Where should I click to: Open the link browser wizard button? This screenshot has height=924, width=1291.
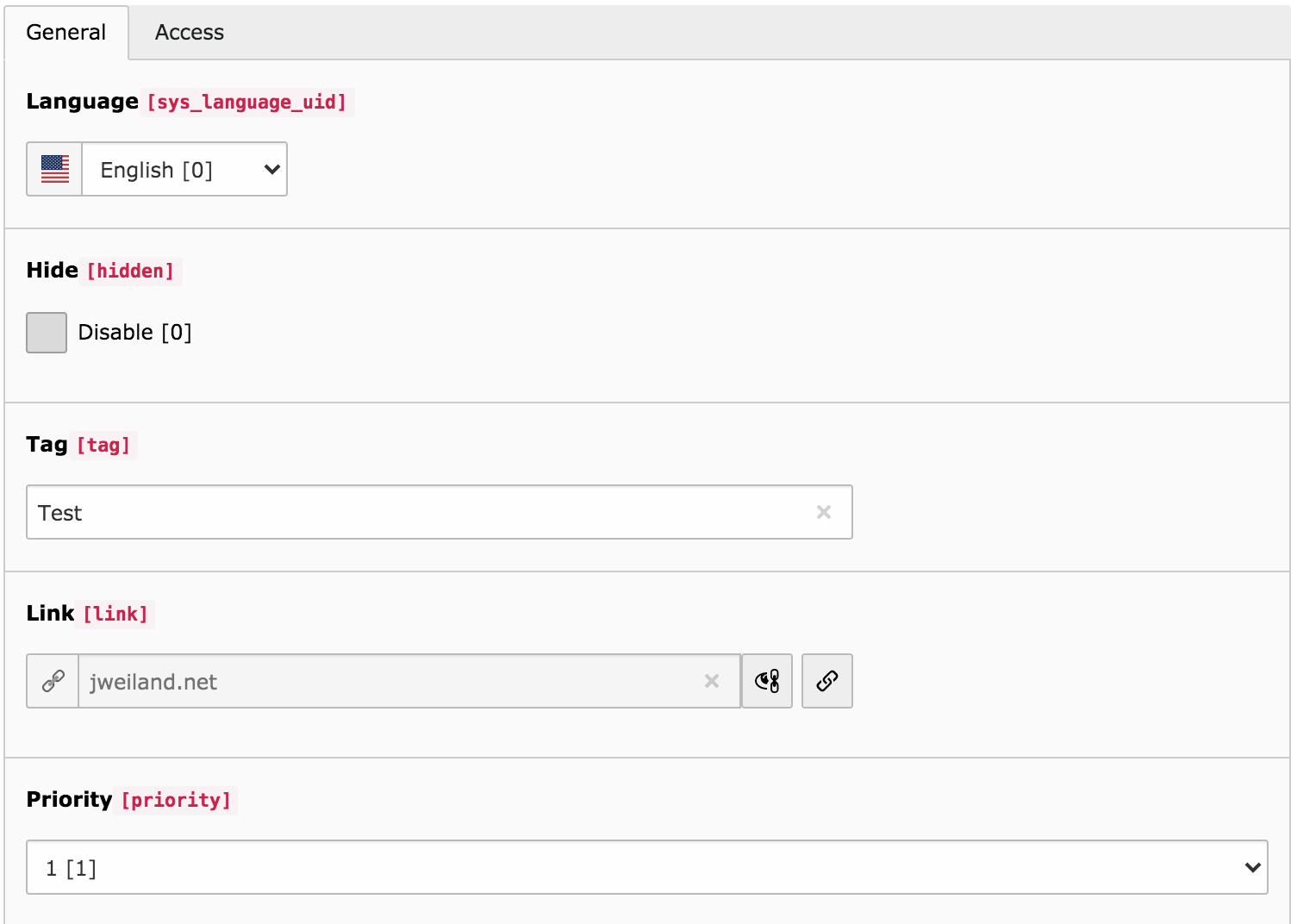click(x=826, y=681)
